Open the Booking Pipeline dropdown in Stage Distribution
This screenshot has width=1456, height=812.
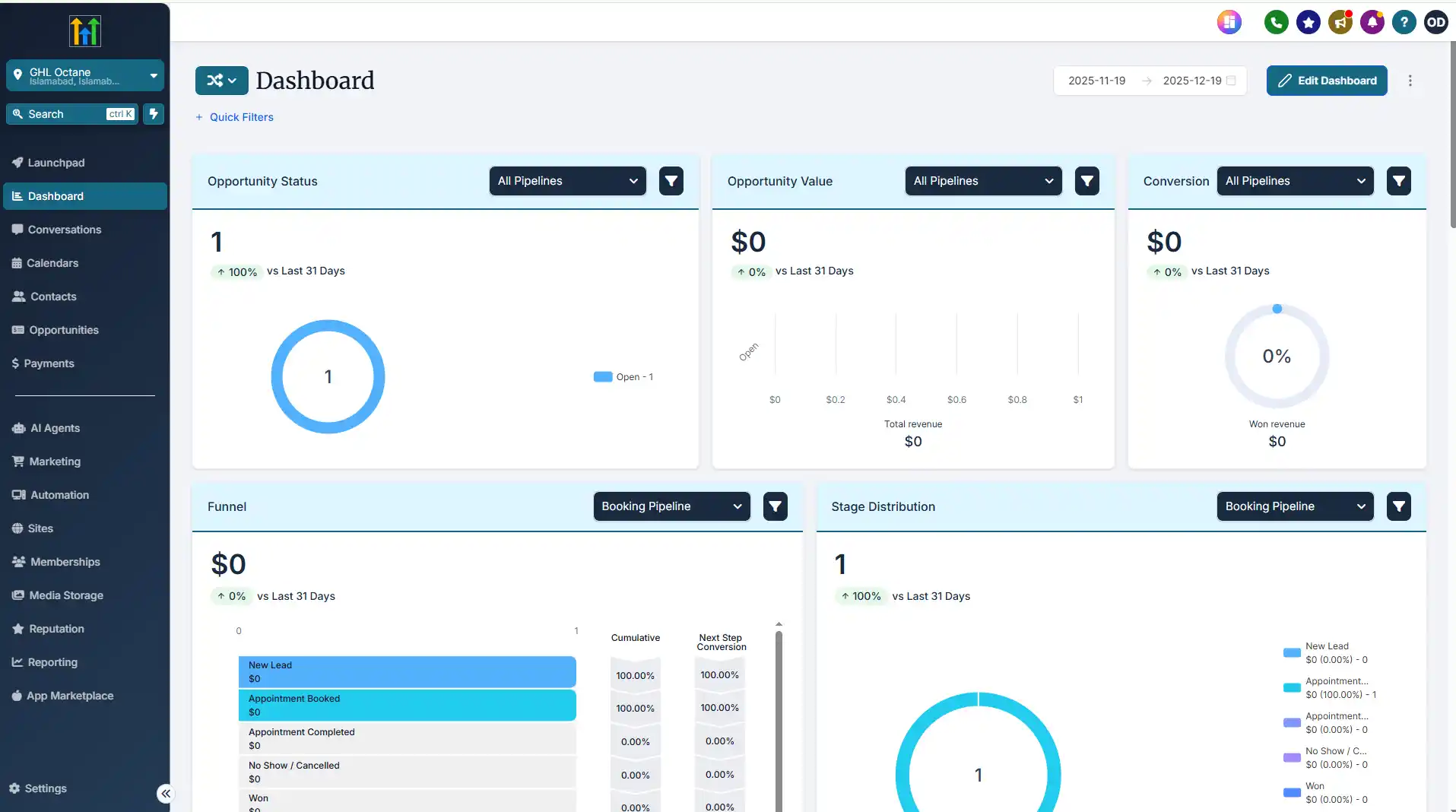1294,506
